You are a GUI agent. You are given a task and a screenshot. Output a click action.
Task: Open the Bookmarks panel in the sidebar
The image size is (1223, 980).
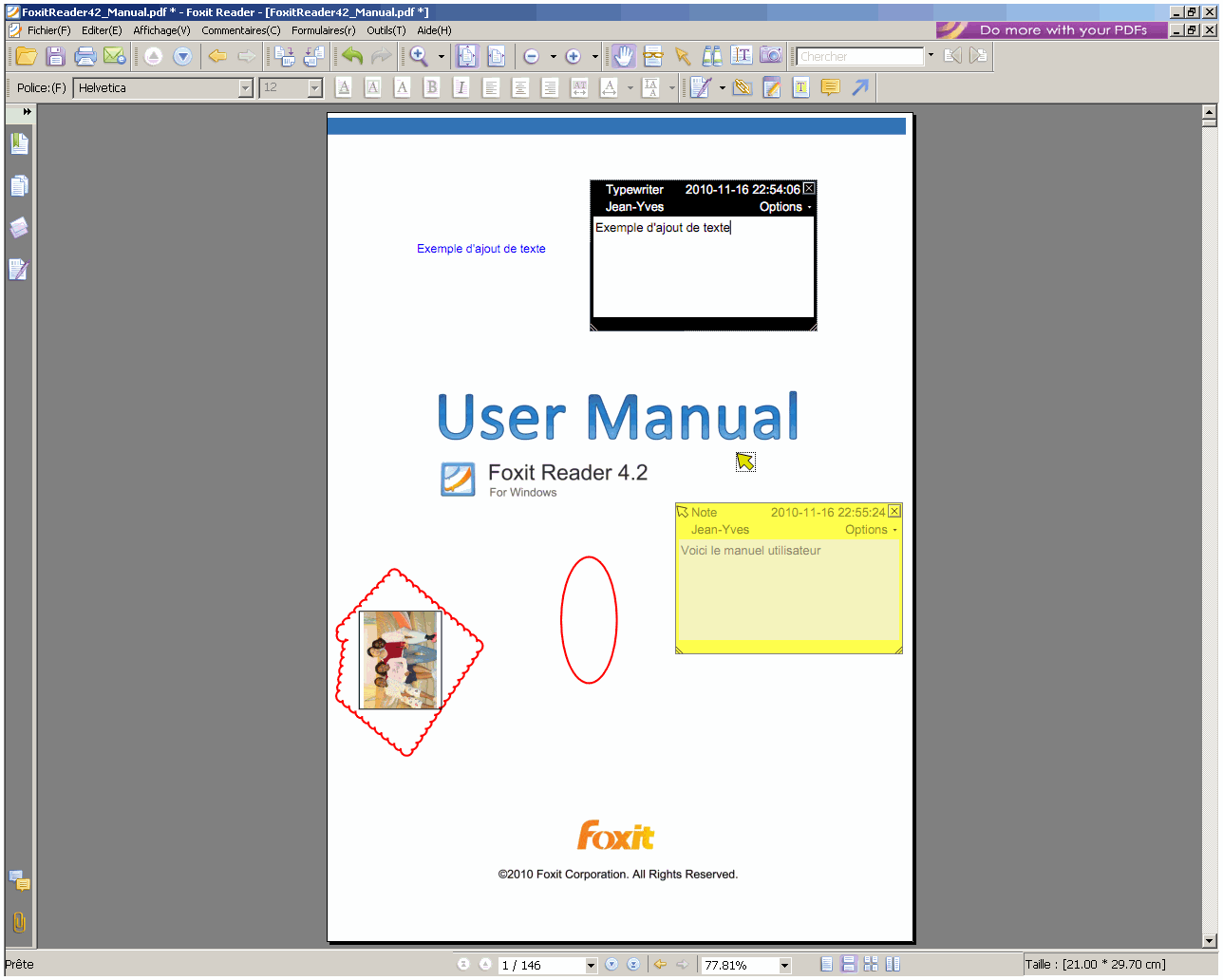pyautogui.click(x=19, y=143)
